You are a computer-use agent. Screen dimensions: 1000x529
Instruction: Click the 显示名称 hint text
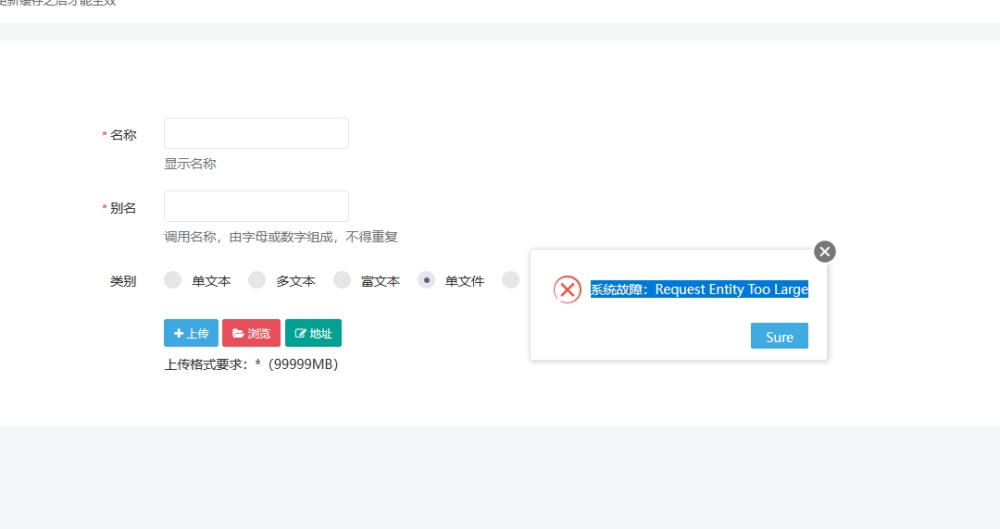[190, 164]
